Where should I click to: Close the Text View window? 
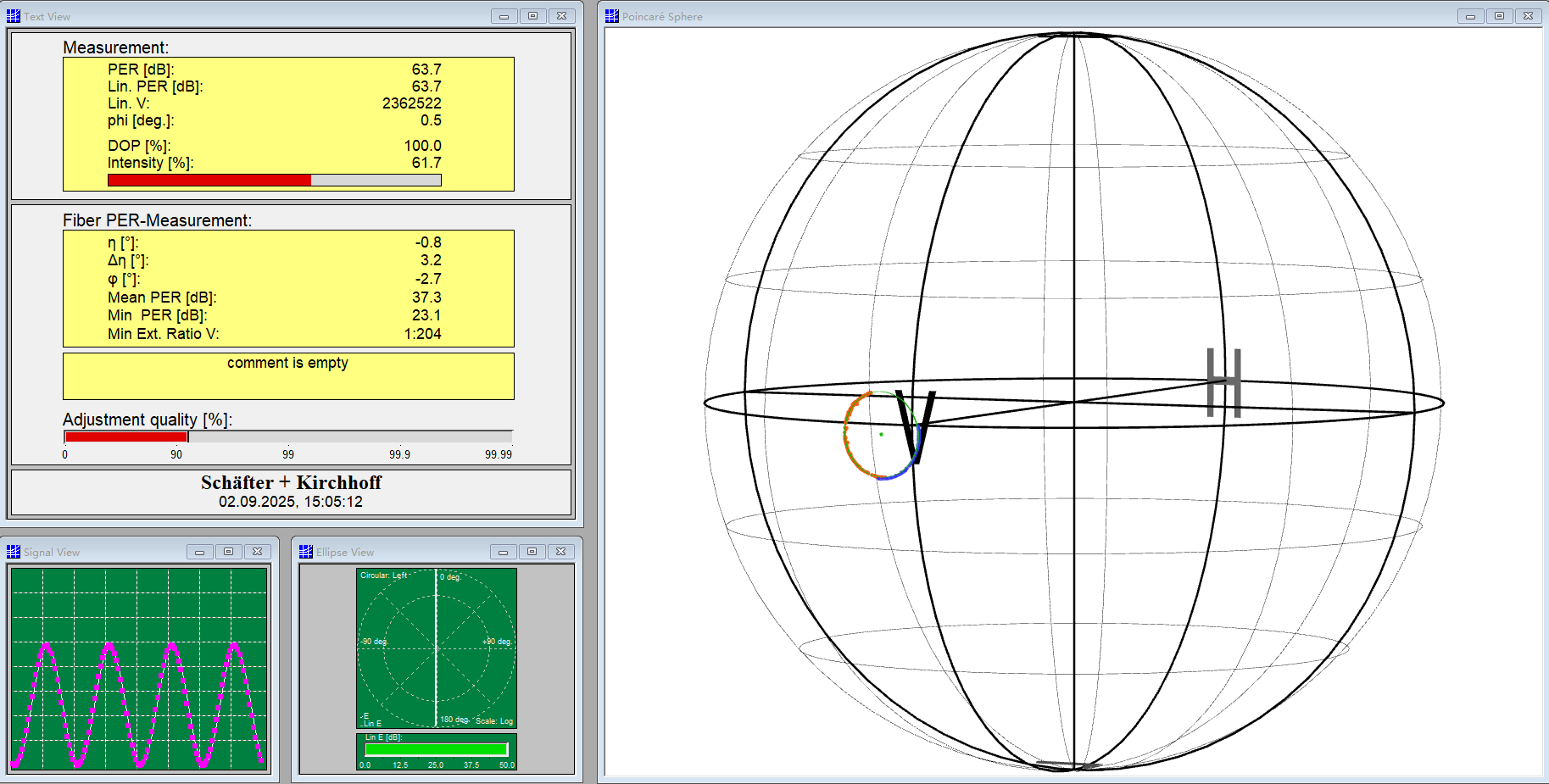(x=561, y=16)
